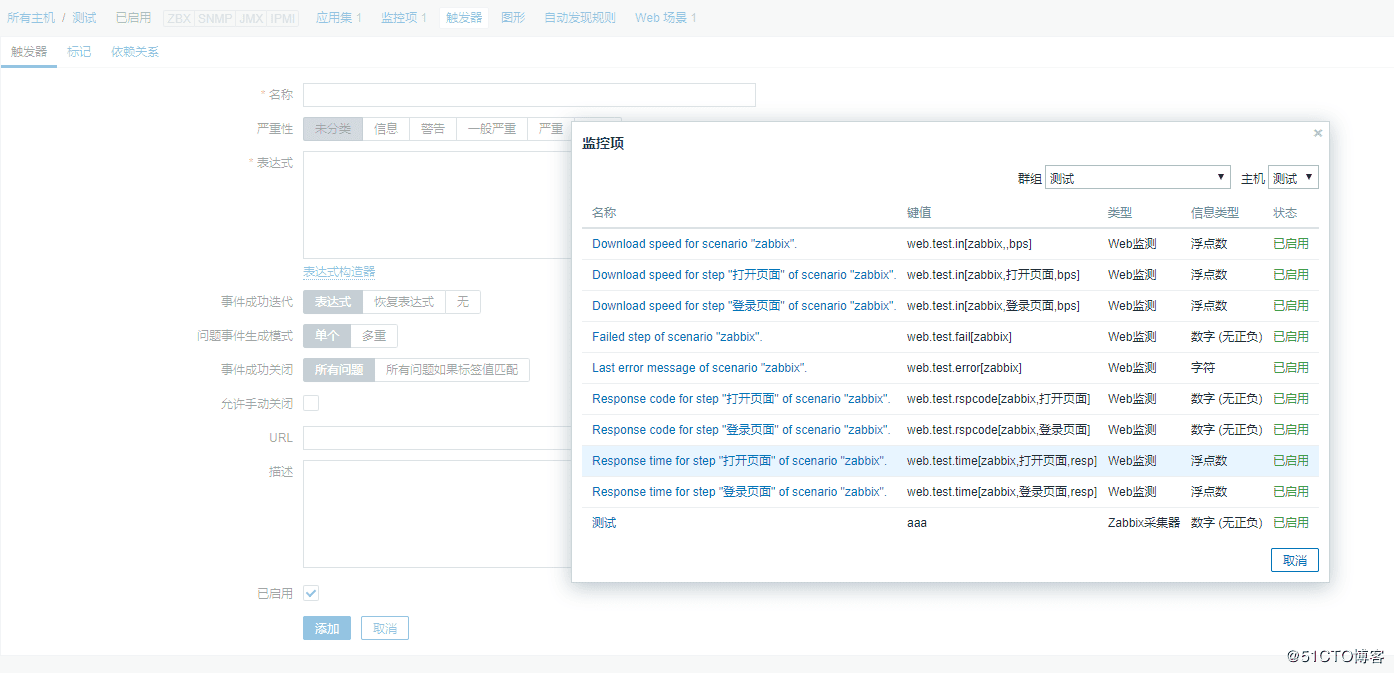Image resolution: width=1394 pixels, height=673 pixels.
Task: Open 应用集 in host navigation
Action: click(338, 18)
